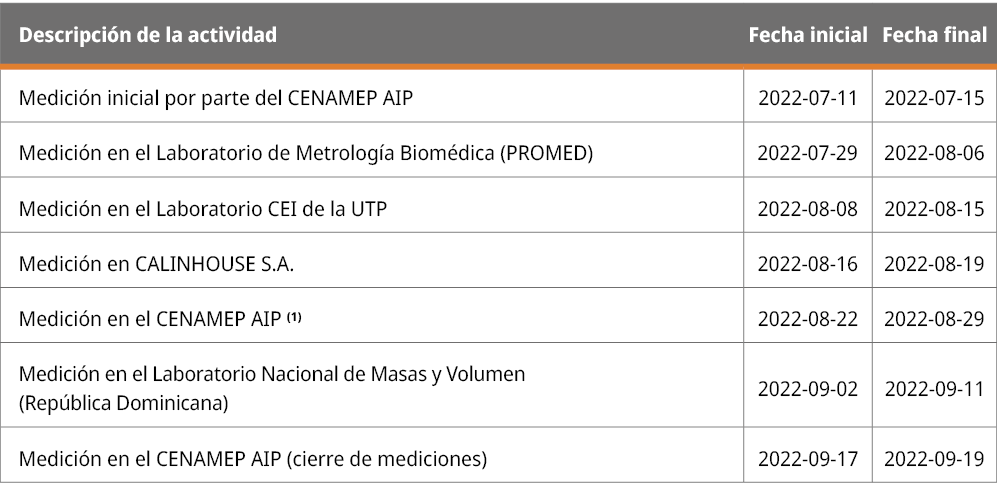Click the footnote (1) superscript after CENAMEP AIP
Image resolution: width=997 pixels, height=499 pixels.
294,317
